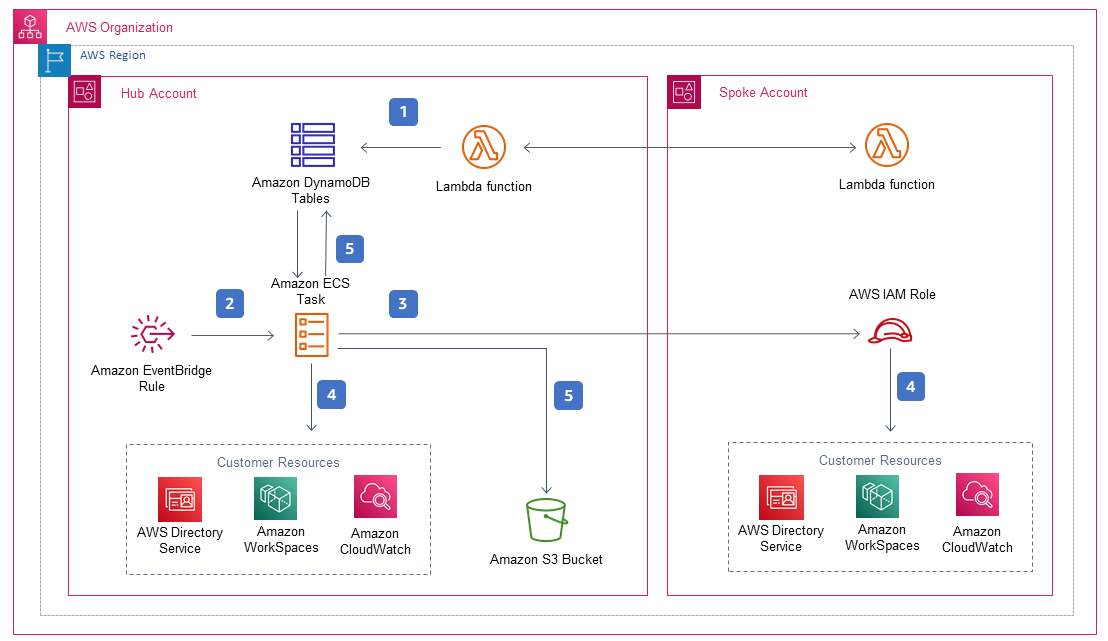Select Amazon CloudWatch icon in Hub Account
The image size is (1108, 641).
tap(375, 497)
